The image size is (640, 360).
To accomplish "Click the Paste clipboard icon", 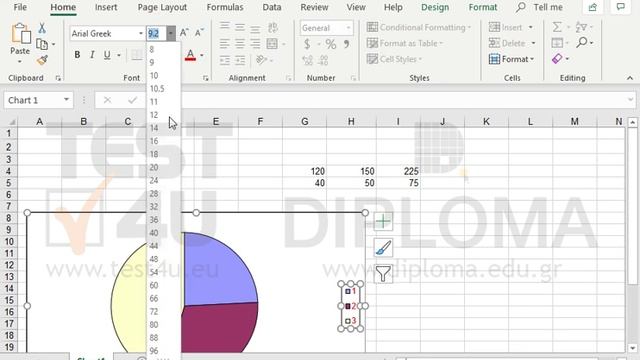I will (x=20, y=33).
